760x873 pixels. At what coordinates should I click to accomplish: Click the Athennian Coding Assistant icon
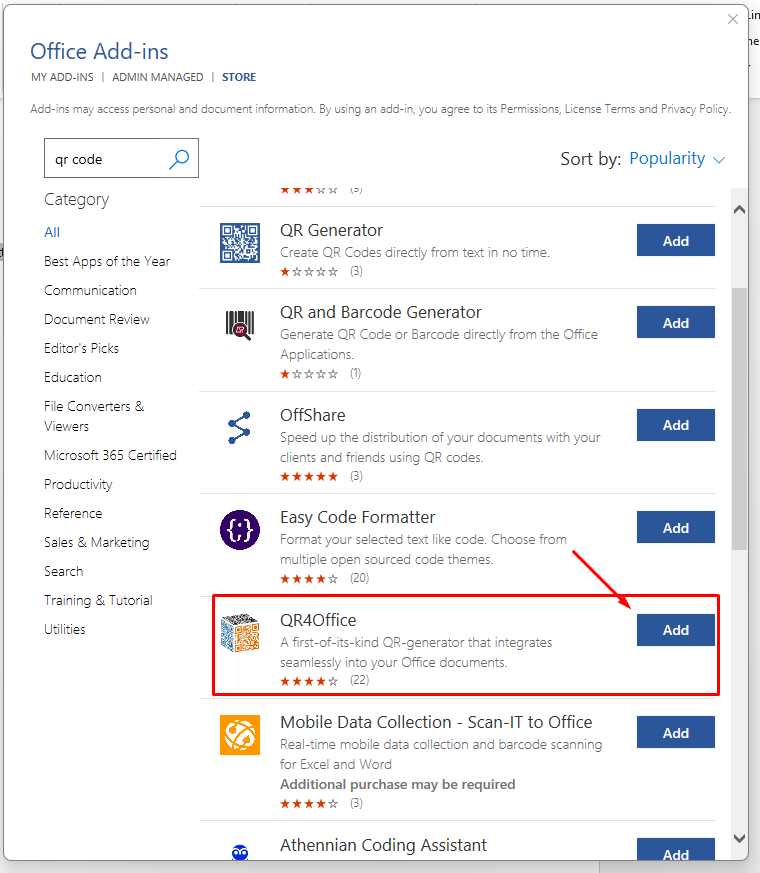tap(239, 852)
